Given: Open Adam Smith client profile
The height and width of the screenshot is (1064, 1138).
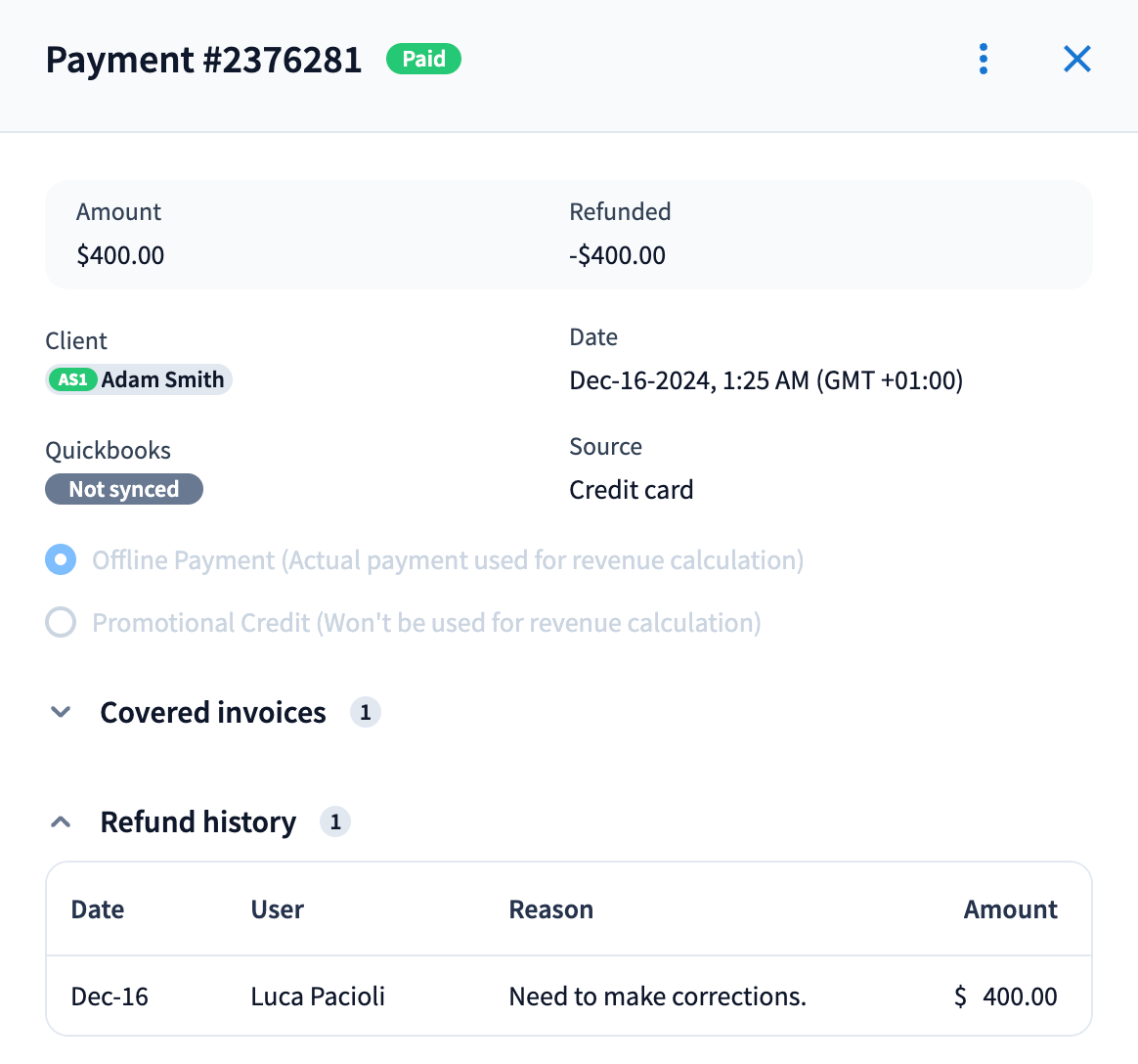Looking at the screenshot, I should (x=162, y=379).
